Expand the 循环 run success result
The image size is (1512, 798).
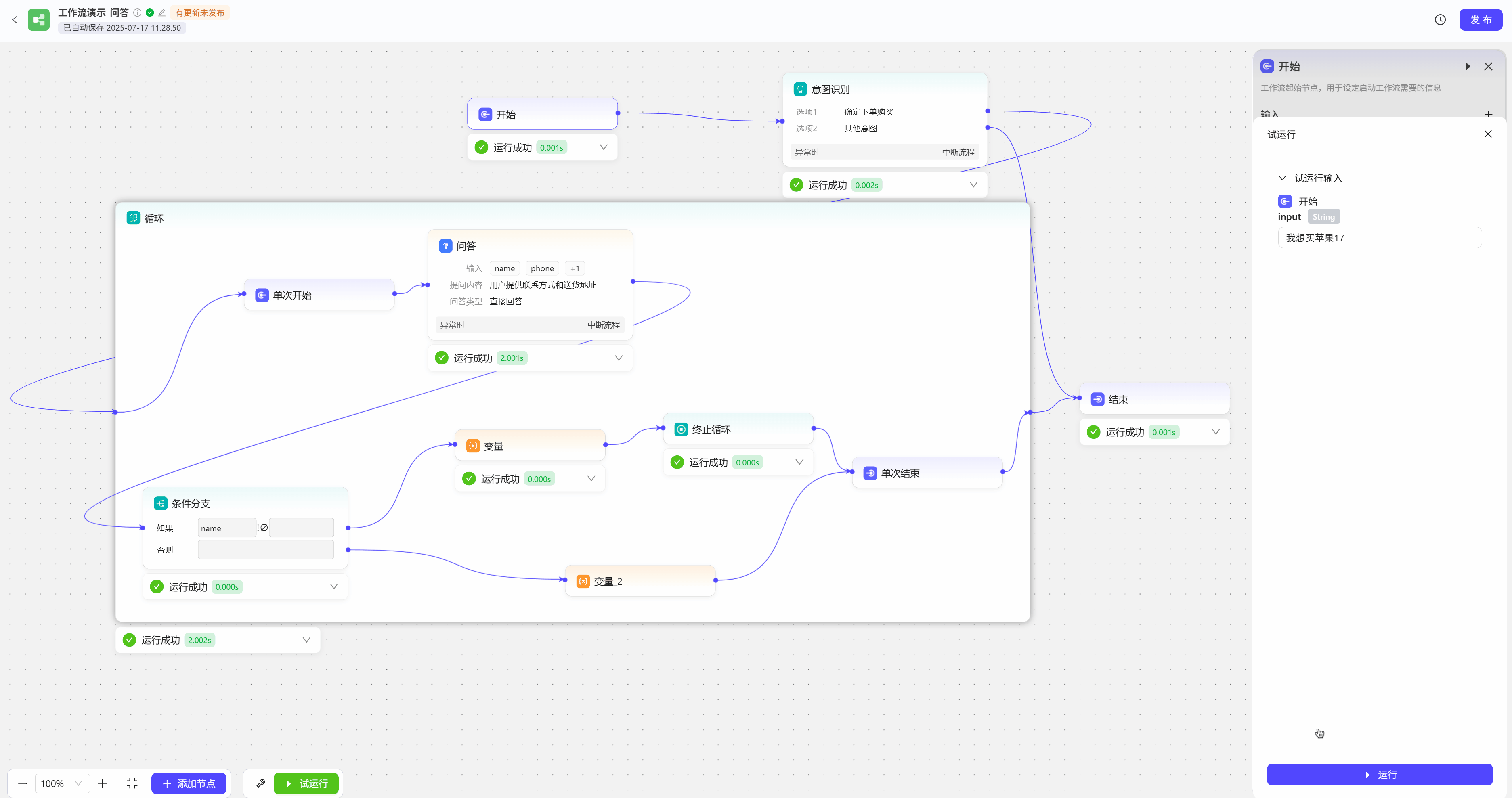click(x=306, y=640)
